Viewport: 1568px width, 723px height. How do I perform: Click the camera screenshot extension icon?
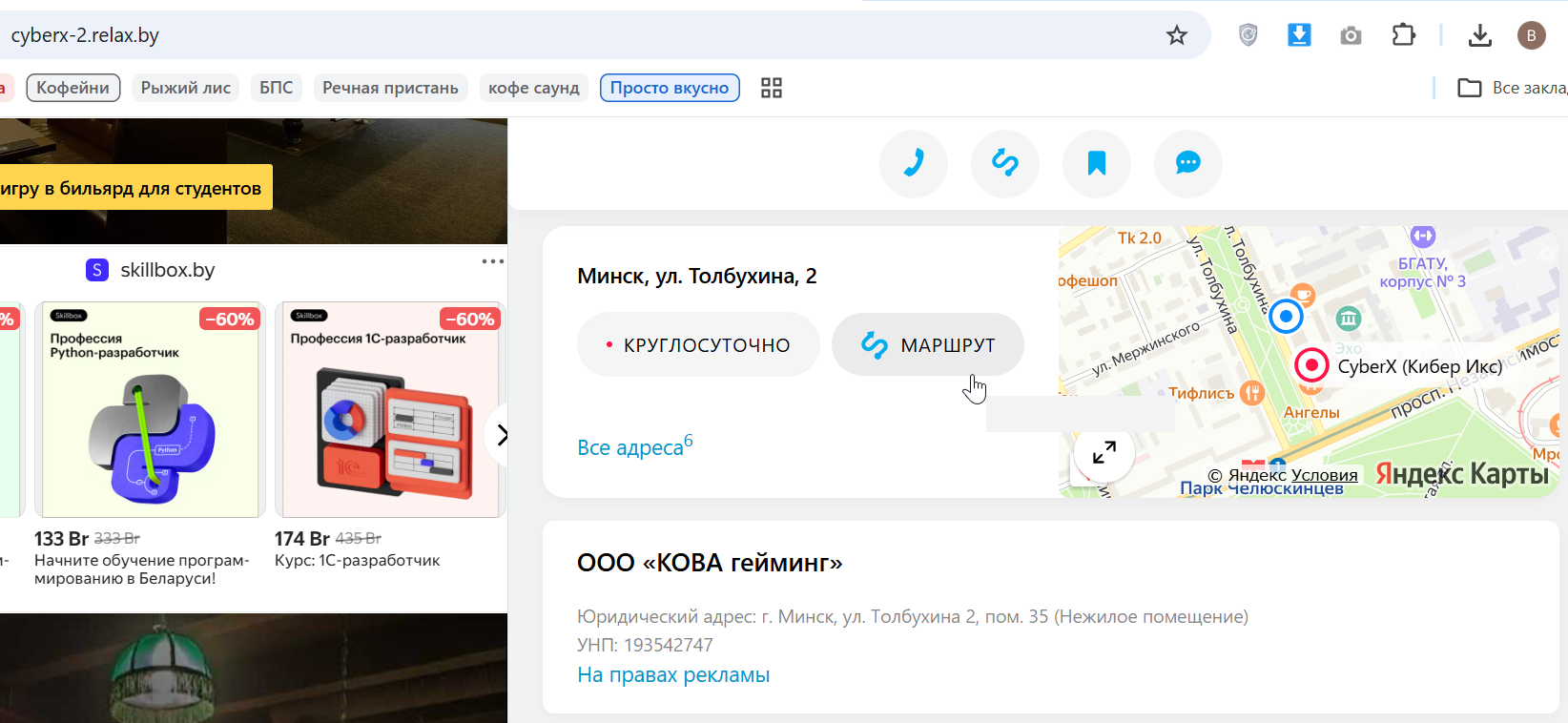click(1351, 36)
